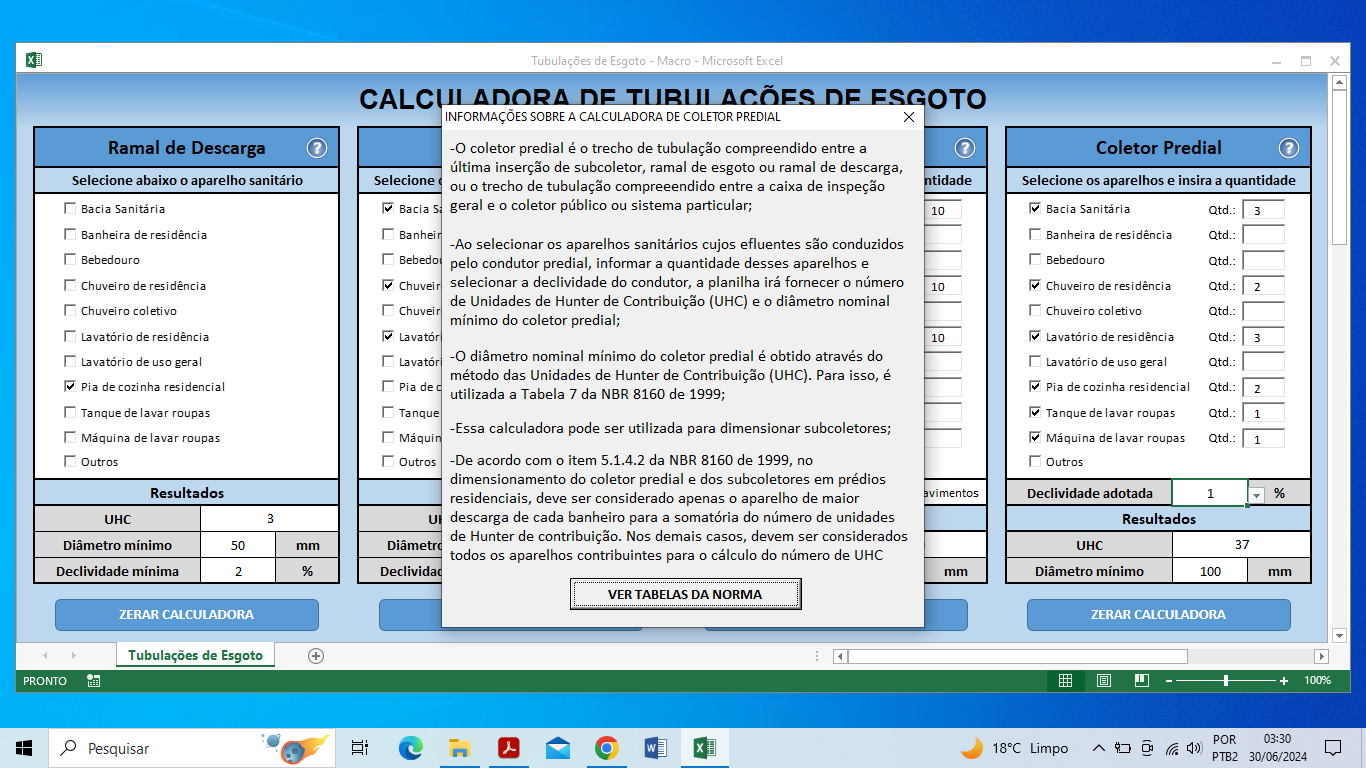Click help icon in Coletor Predial header
The height and width of the screenshot is (768, 1366).
pyautogui.click(x=1288, y=148)
